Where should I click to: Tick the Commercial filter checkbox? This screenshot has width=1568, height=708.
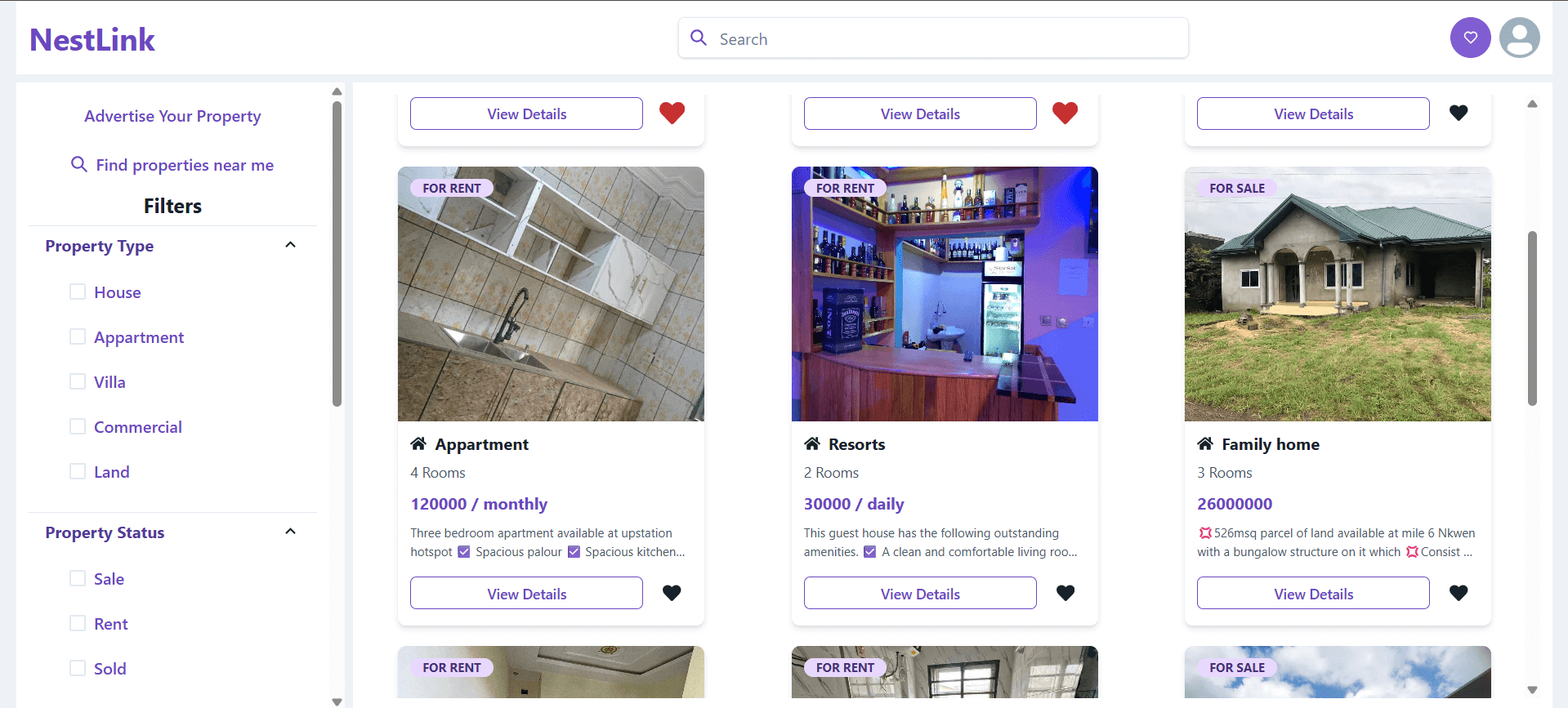[x=78, y=426]
